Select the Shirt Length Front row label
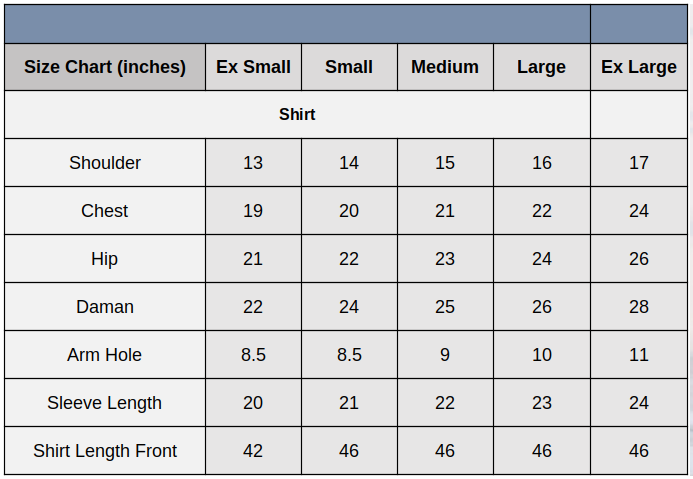 105,451
